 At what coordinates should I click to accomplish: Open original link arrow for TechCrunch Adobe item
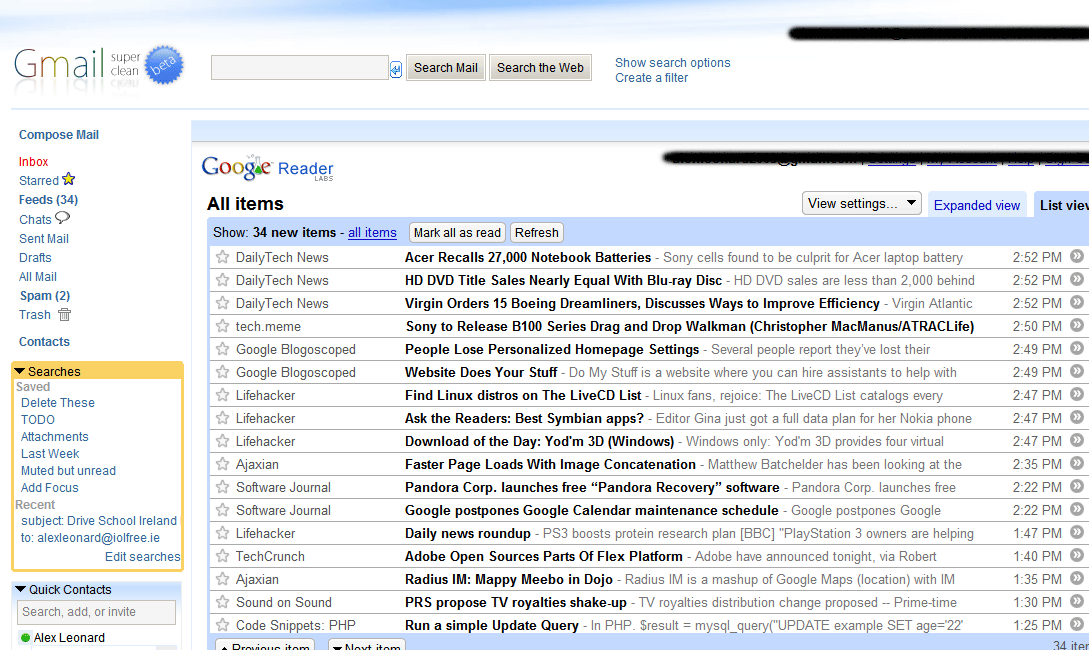pos(1076,555)
